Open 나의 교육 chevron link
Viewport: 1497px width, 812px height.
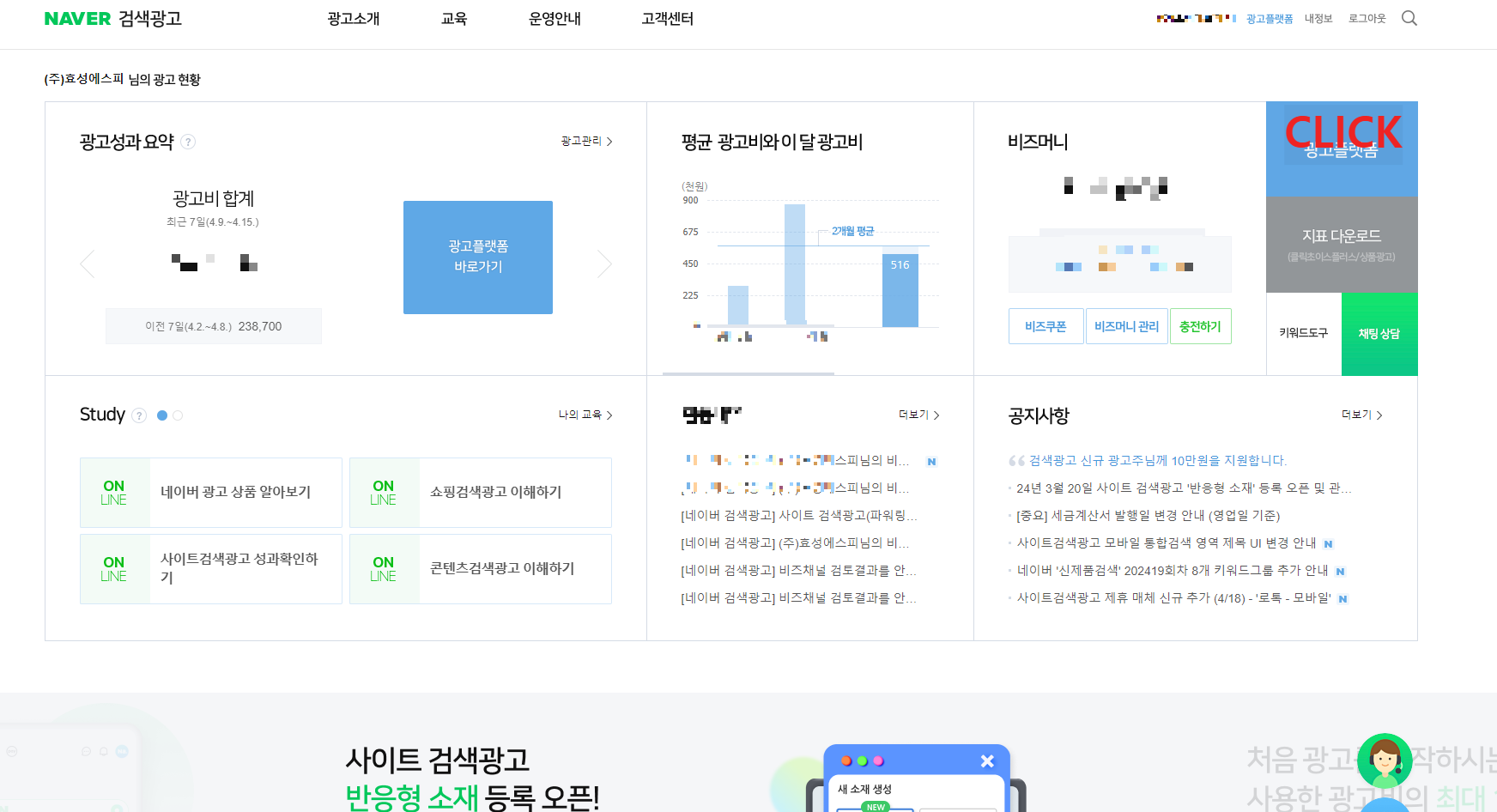[x=585, y=415]
